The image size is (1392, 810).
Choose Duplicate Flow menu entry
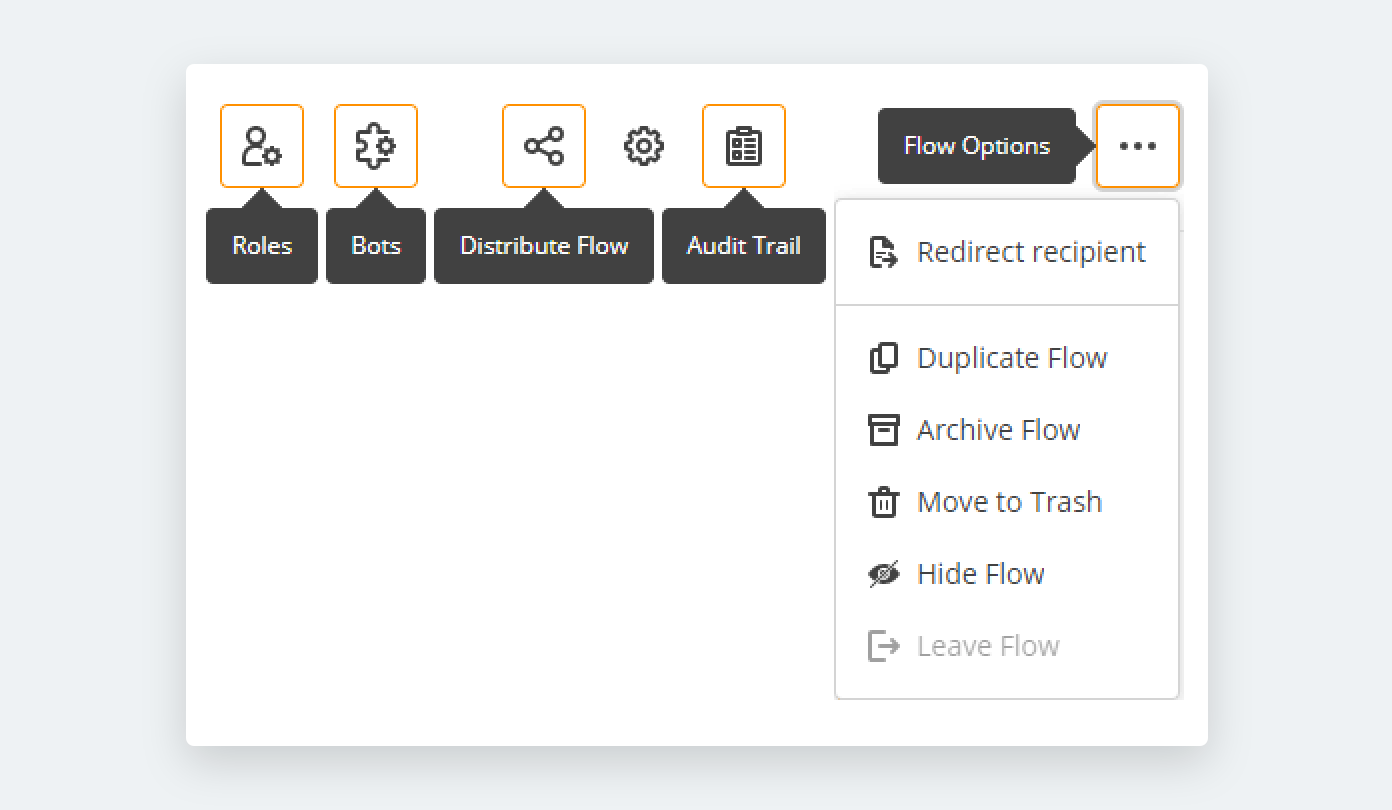(1012, 358)
